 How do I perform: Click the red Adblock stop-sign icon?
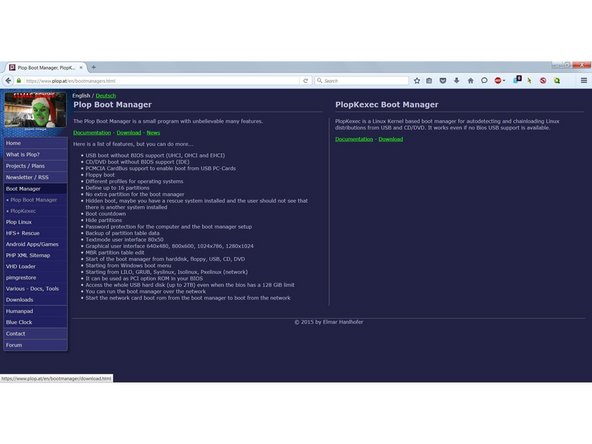click(x=498, y=80)
